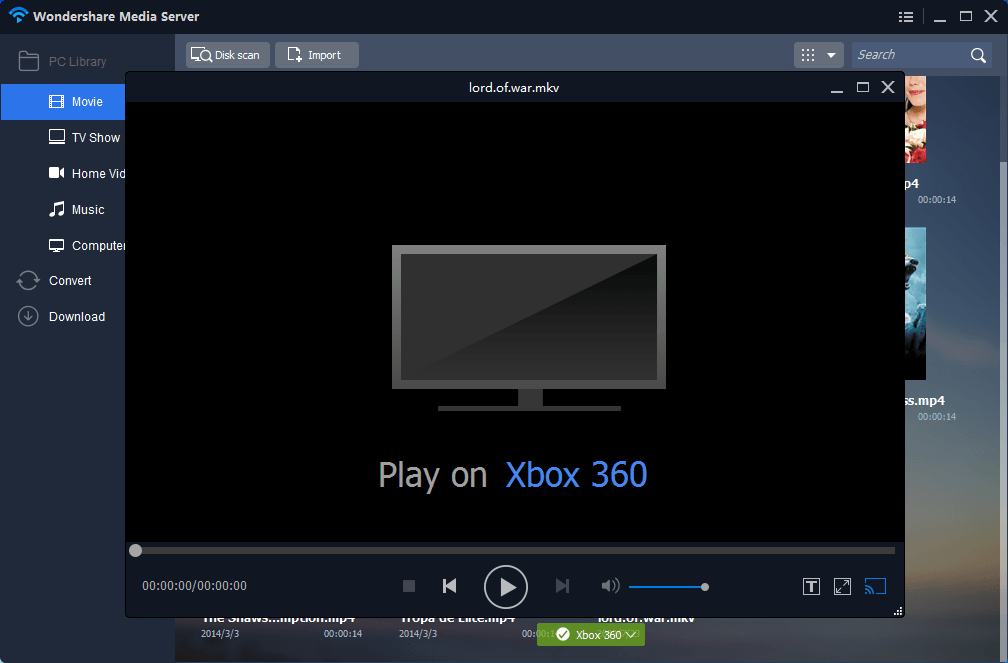This screenshot has height=663, width=1008.
Task: Click the Download arrow circle icon
Action: 28,316
